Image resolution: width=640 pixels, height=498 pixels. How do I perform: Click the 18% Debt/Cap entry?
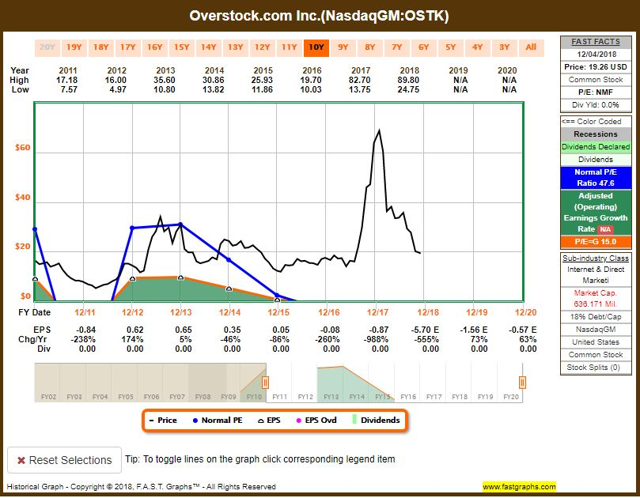(596, 317)
